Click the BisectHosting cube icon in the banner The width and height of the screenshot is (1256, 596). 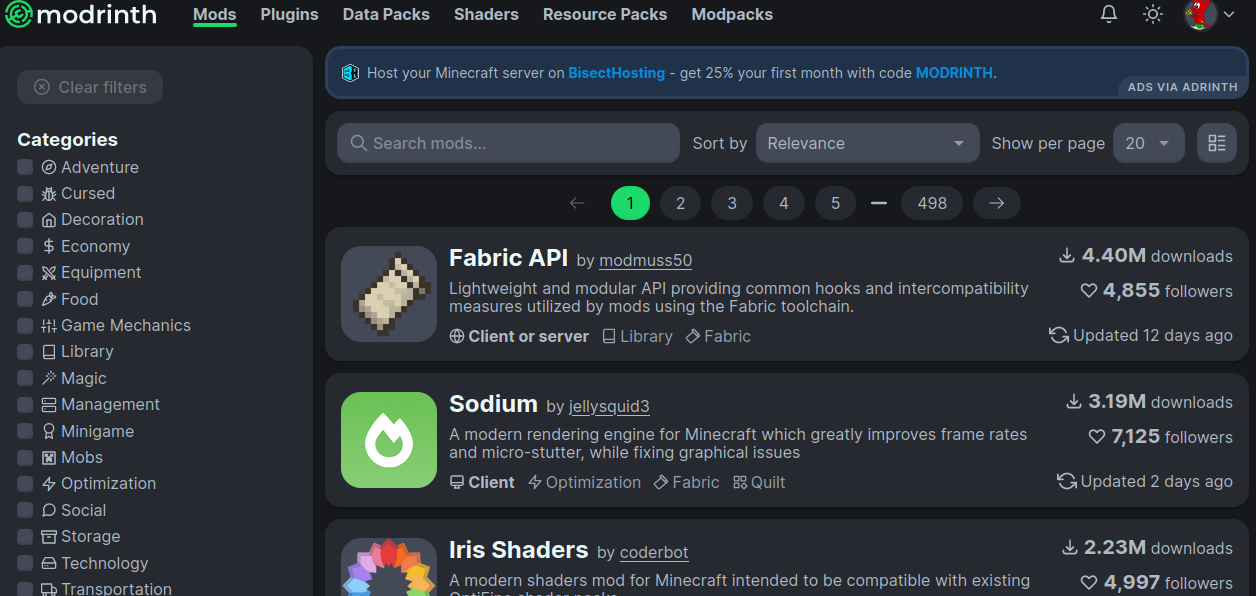pos(350,72)
